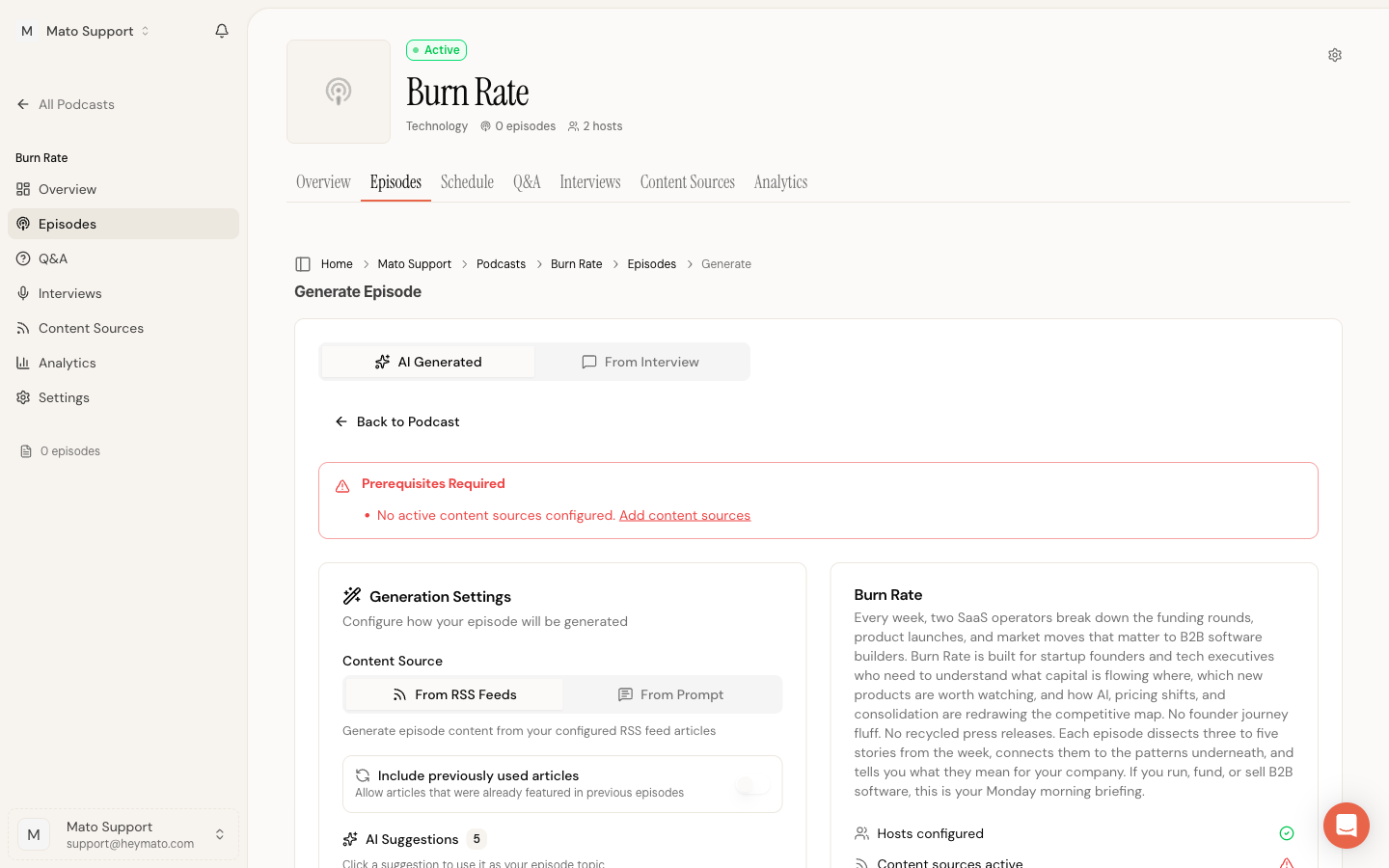This screenshot has height=868, width=1389.
Task: Open the Q&A tab
Action: click(527, 182)
